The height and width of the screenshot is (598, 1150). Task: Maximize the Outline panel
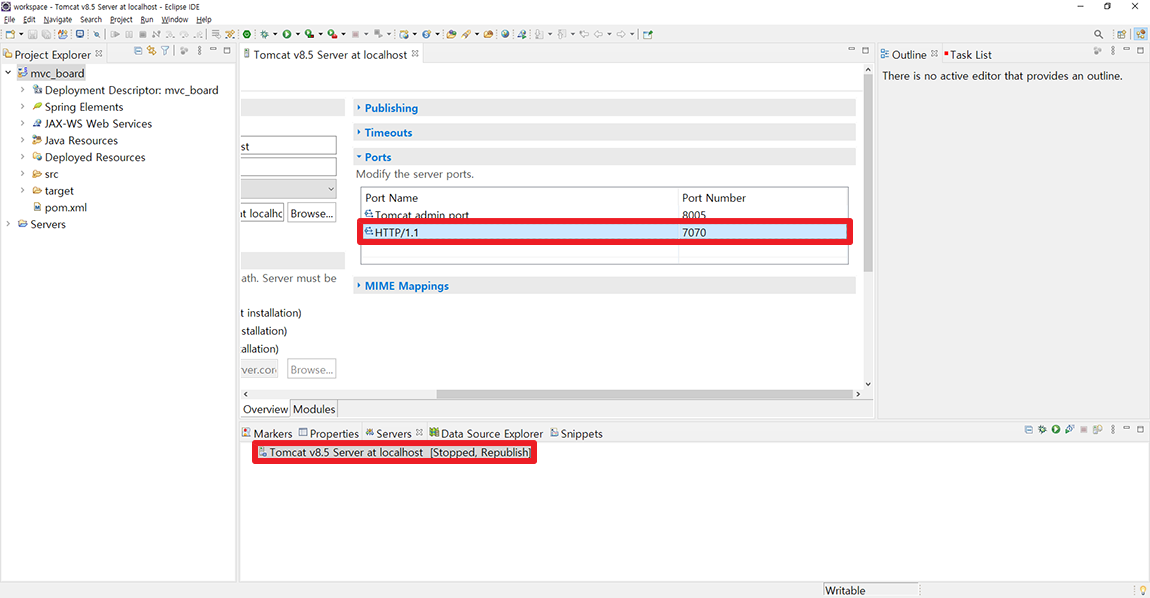pyautogui.click(x=1140, y=51)
